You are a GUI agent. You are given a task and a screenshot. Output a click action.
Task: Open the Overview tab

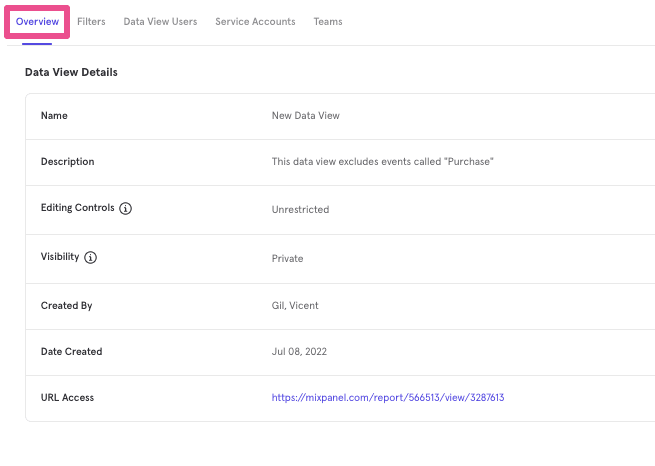click(x=37, y=22)
